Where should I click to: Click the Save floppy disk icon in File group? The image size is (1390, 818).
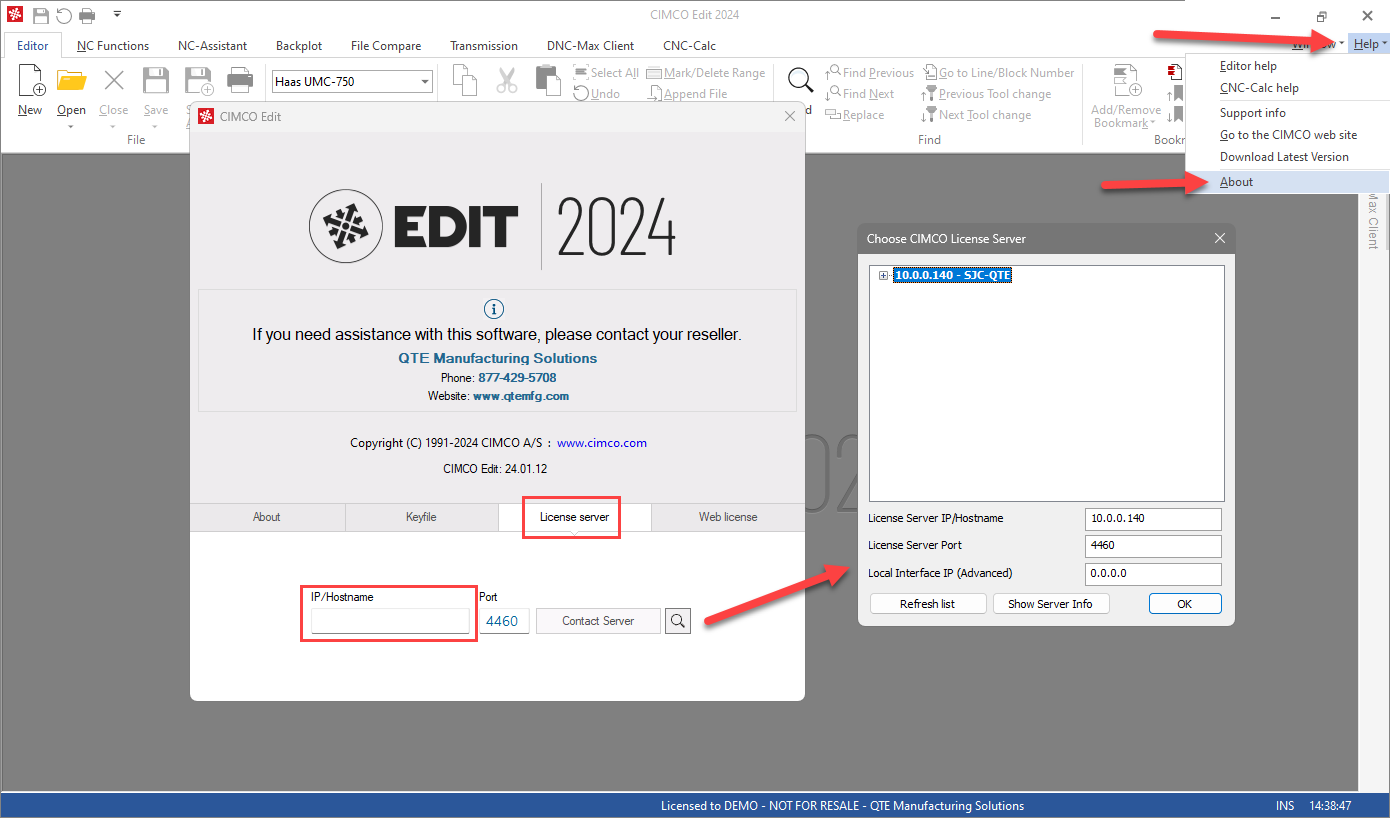[156, 81]
